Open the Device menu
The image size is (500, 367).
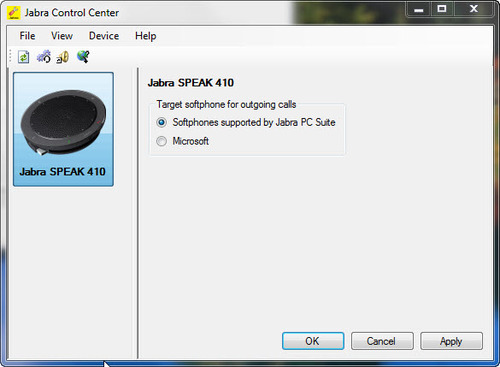[x=104, y=36]
